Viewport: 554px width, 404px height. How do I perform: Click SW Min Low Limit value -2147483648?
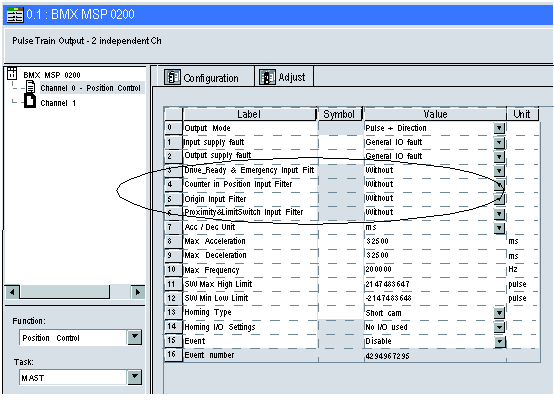pyautogui.click(x=388, y=298)
